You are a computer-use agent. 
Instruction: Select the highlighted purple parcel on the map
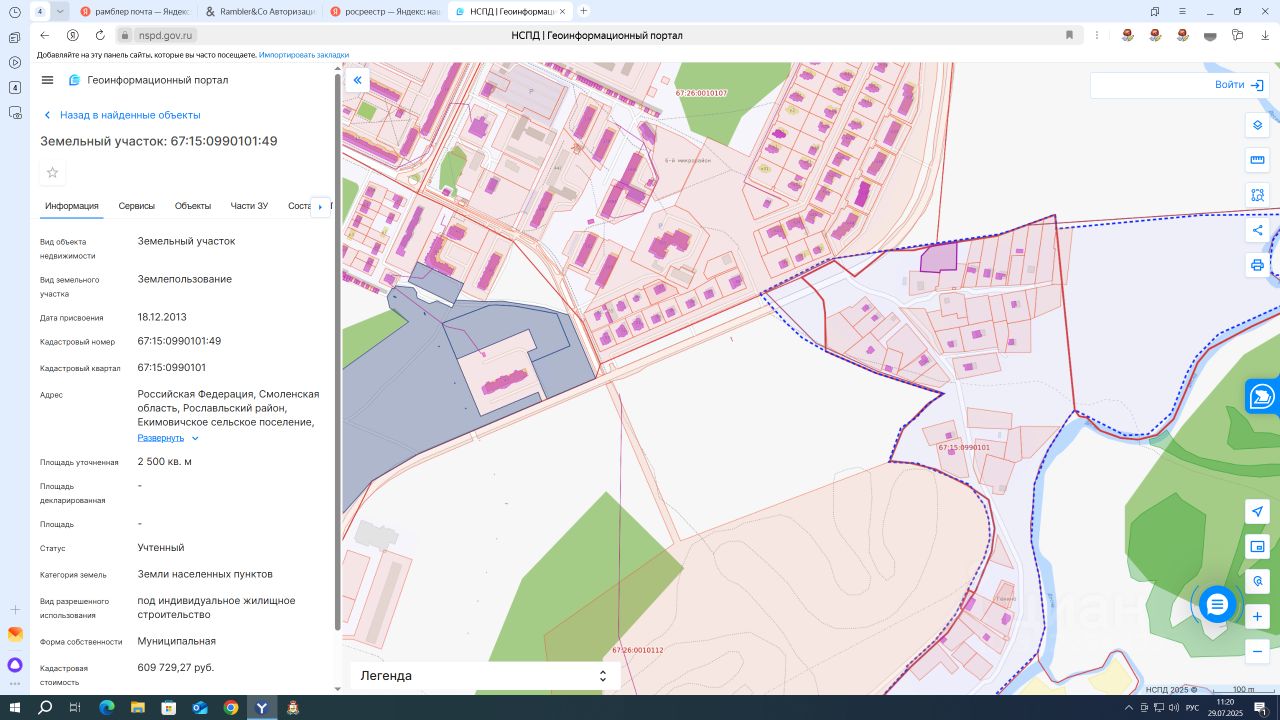click(939, 256)
